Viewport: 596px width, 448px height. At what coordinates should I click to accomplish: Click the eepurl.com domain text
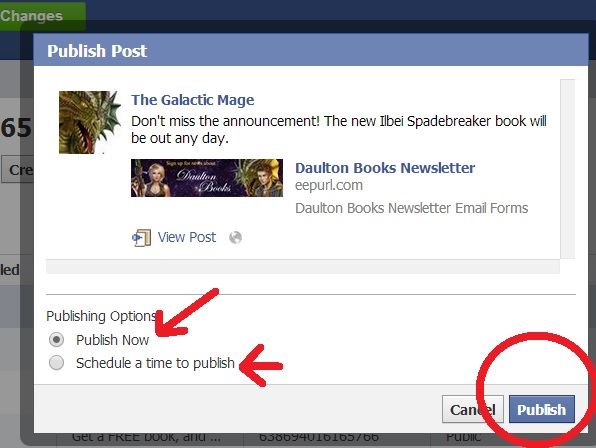[329, 185]
